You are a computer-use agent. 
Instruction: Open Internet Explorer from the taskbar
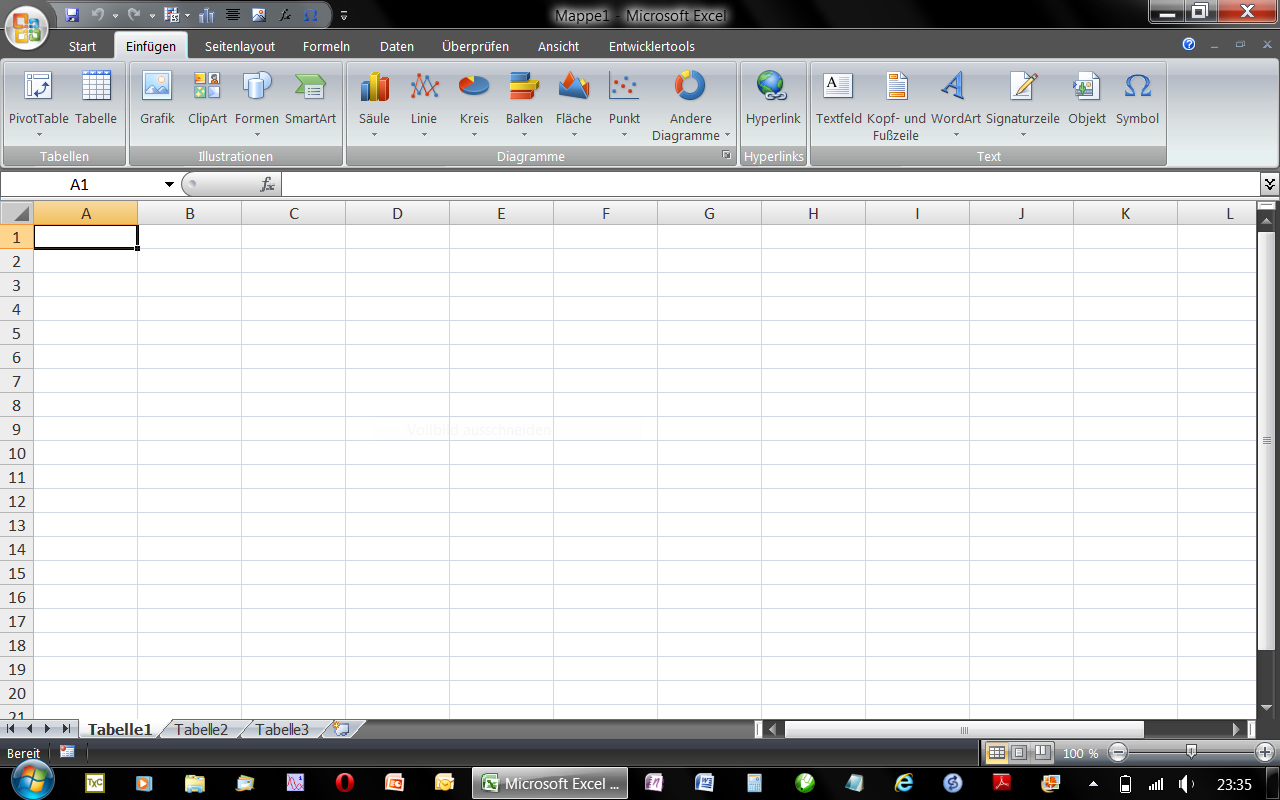pyautogui.click(x=904, y=783)
